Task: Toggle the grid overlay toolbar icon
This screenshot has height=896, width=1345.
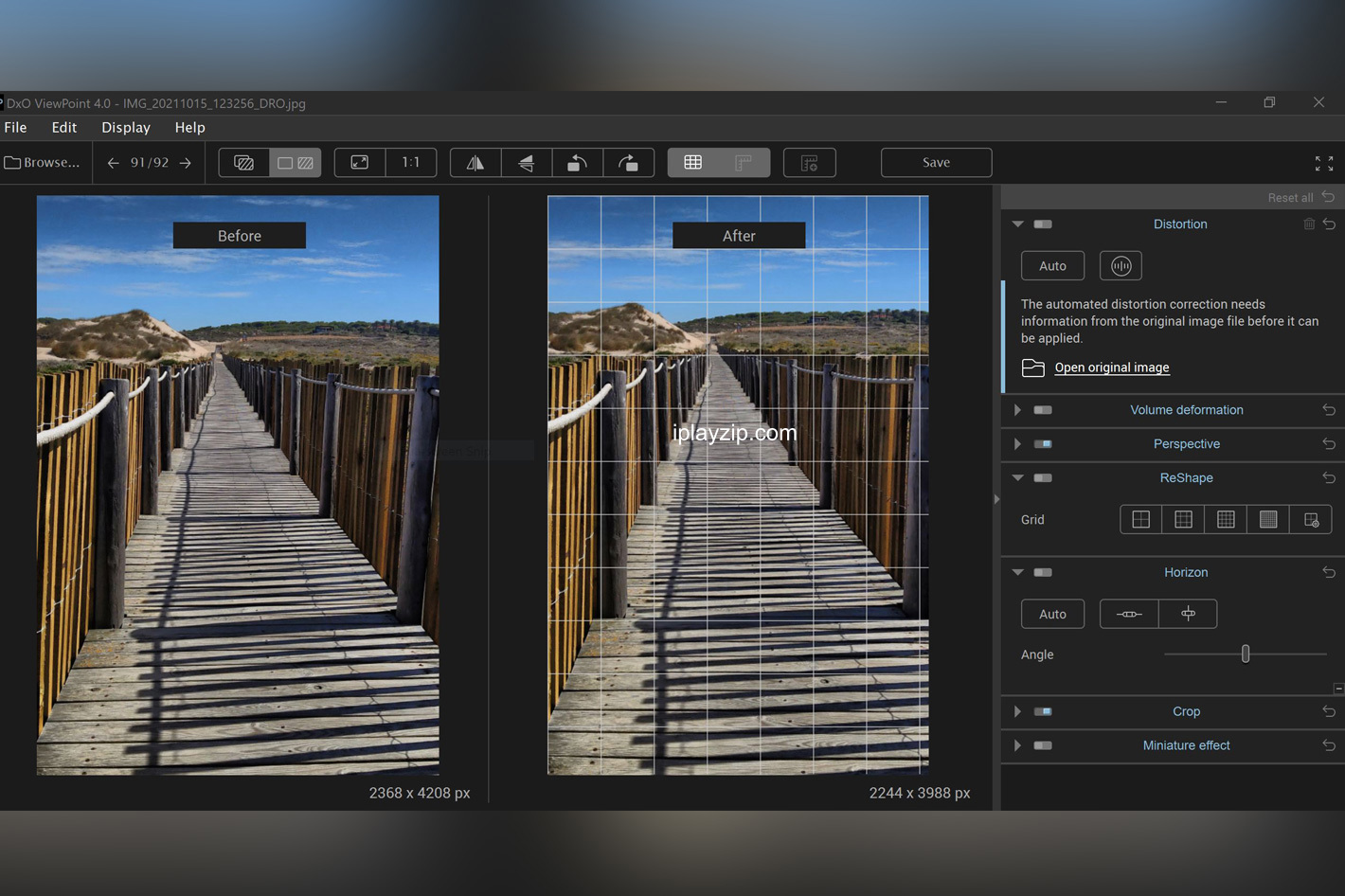Action: pos(693,163)
